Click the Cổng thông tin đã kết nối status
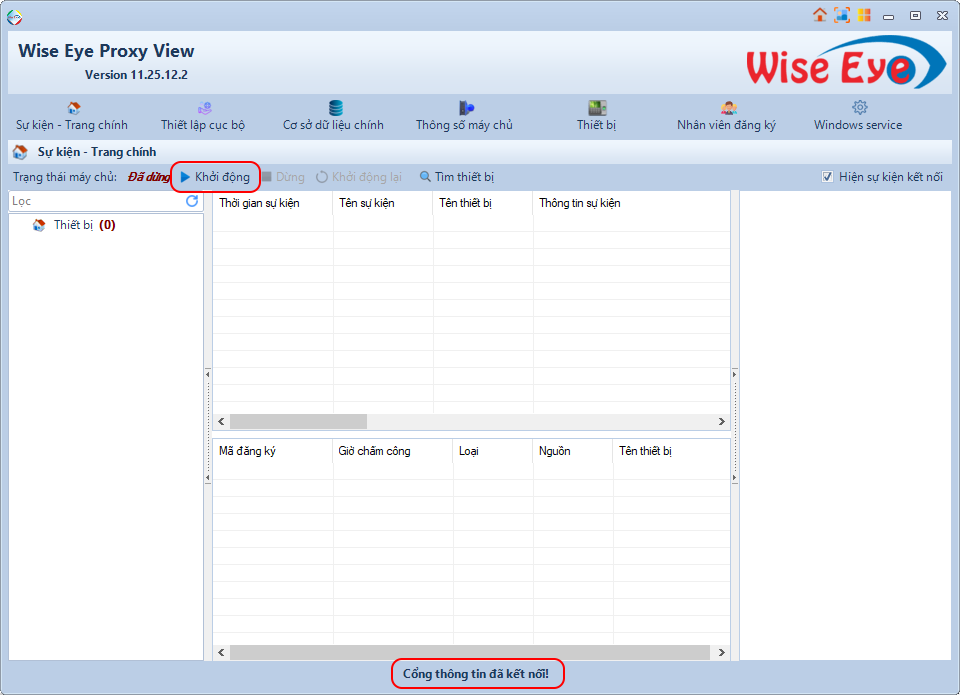960x695 pixels. [x=477, y=675]
